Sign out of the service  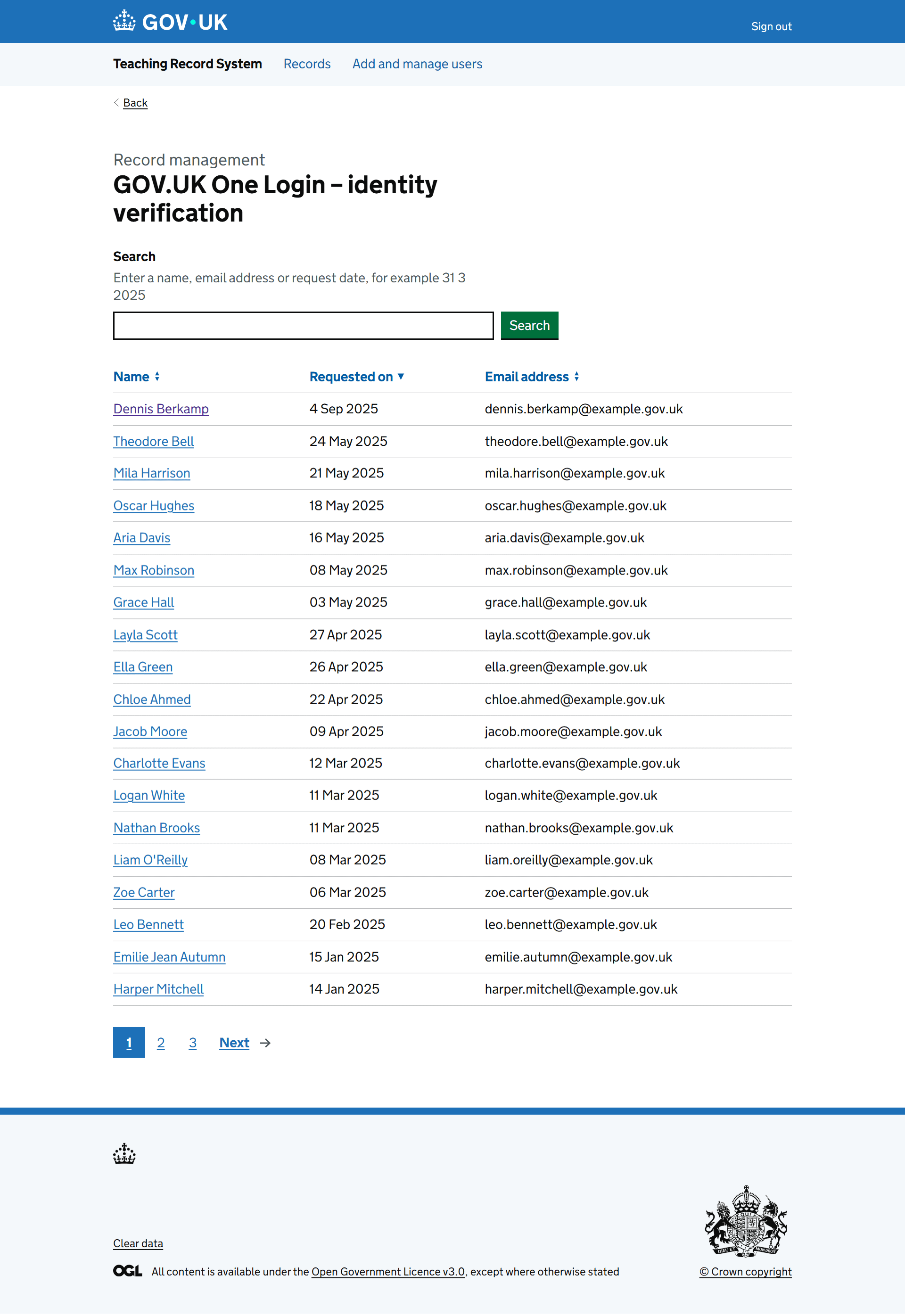click(771, 26)
